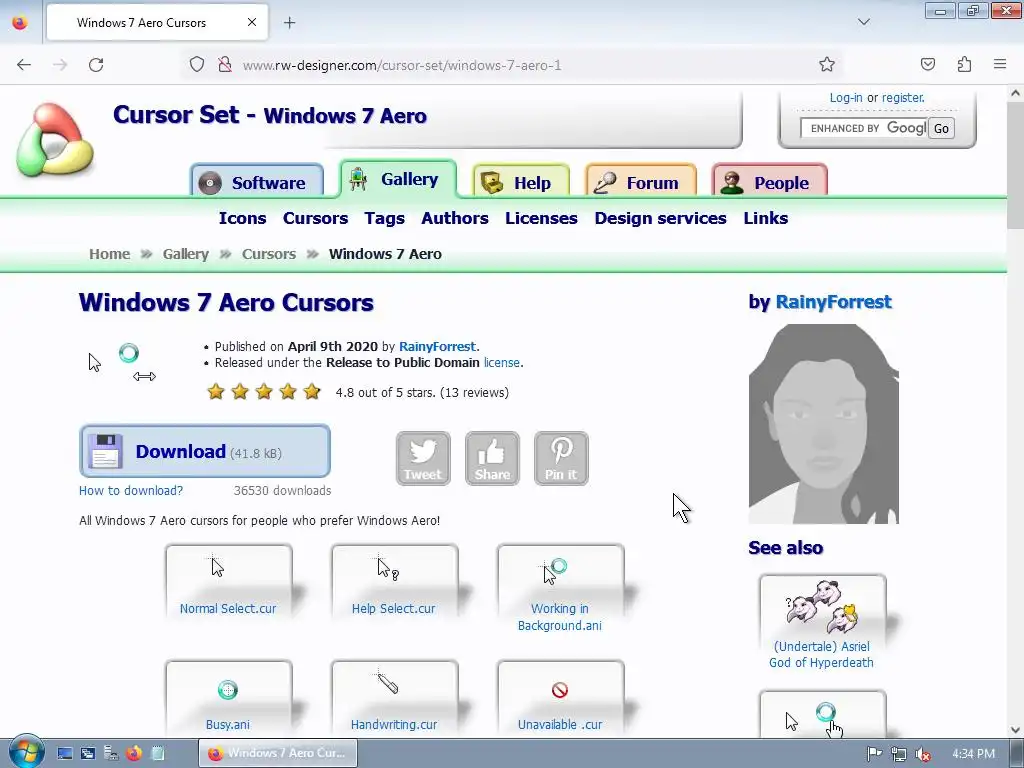Click the Go search button
This screenshot has height=768, width=1024.
tap(941, 128)
